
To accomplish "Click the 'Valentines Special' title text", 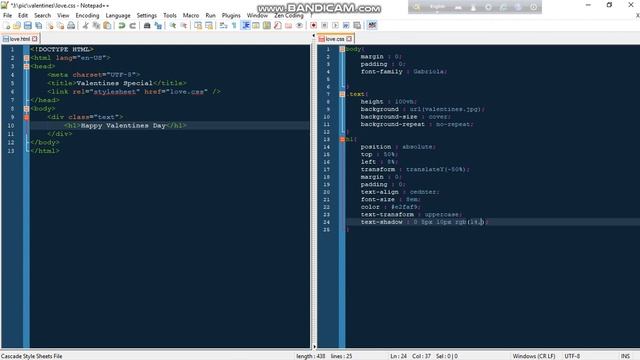I will (115, 83).
